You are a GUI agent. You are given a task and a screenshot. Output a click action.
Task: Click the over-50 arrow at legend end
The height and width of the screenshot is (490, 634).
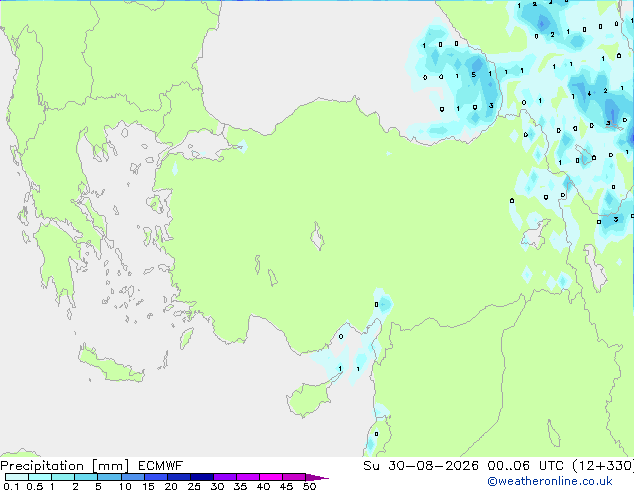pos(317,477)
